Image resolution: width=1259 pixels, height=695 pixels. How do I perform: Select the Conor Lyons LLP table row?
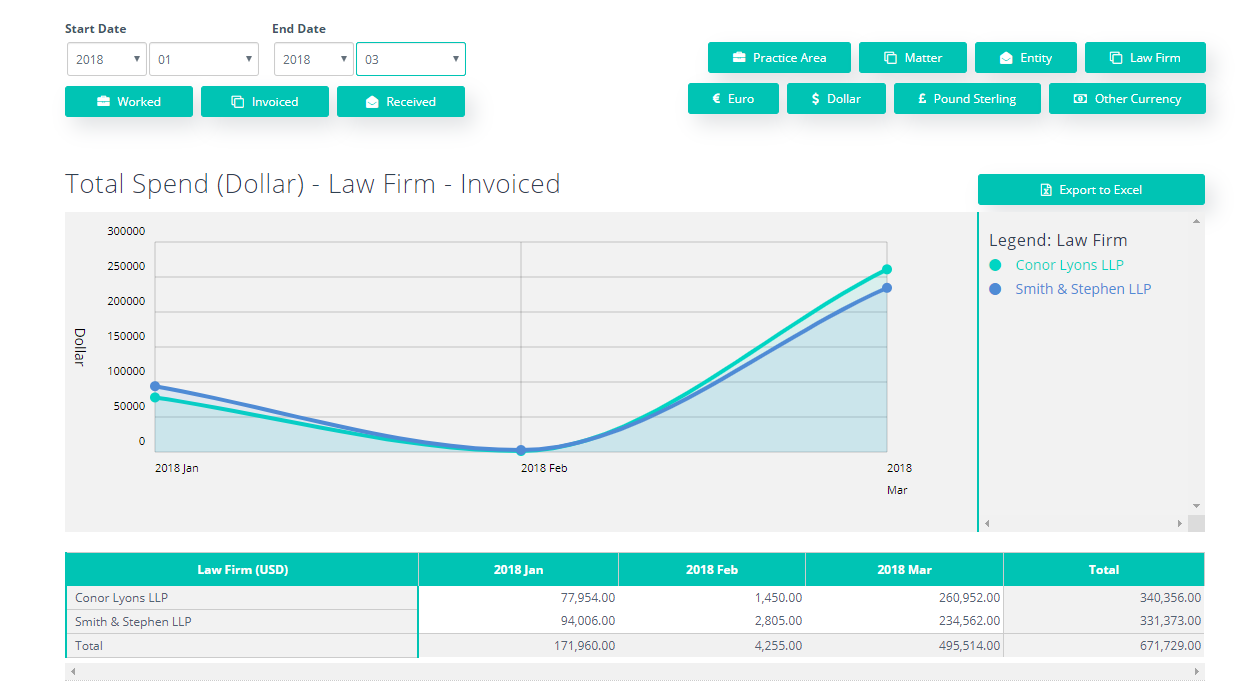240,597
